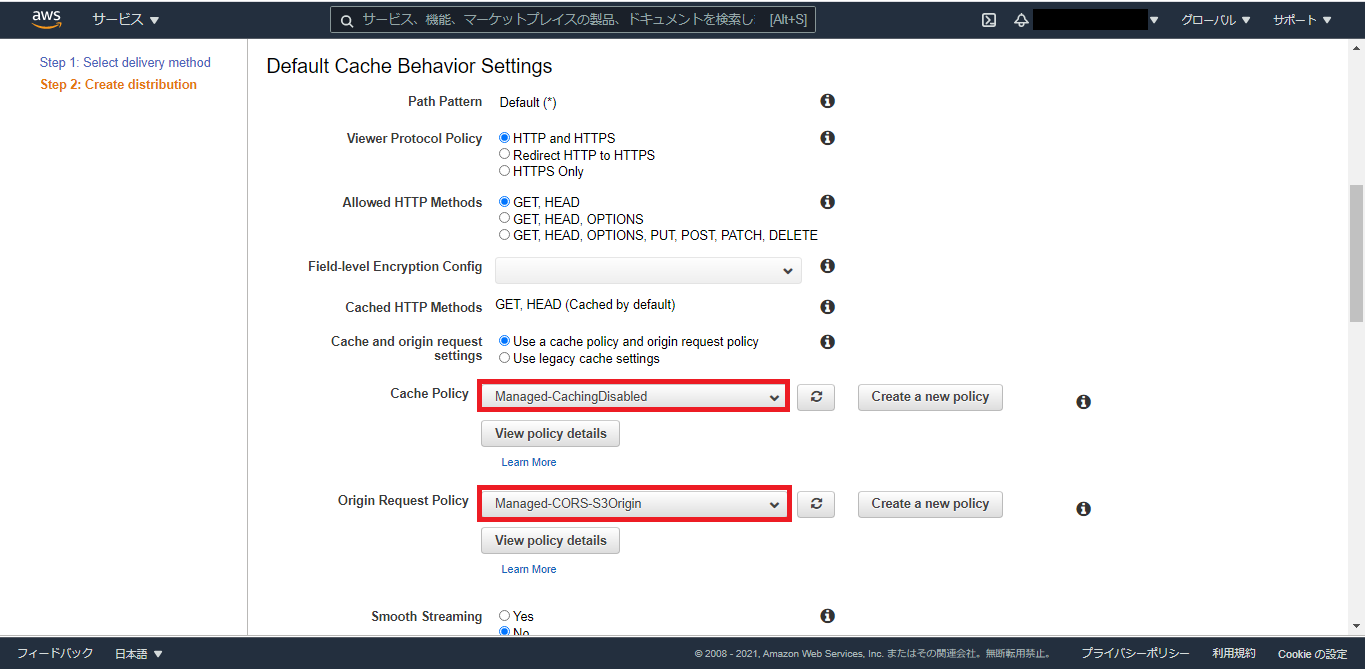Click Create a new policy for Origin Request Policy

pyautogui.click(x=930, y=504)
